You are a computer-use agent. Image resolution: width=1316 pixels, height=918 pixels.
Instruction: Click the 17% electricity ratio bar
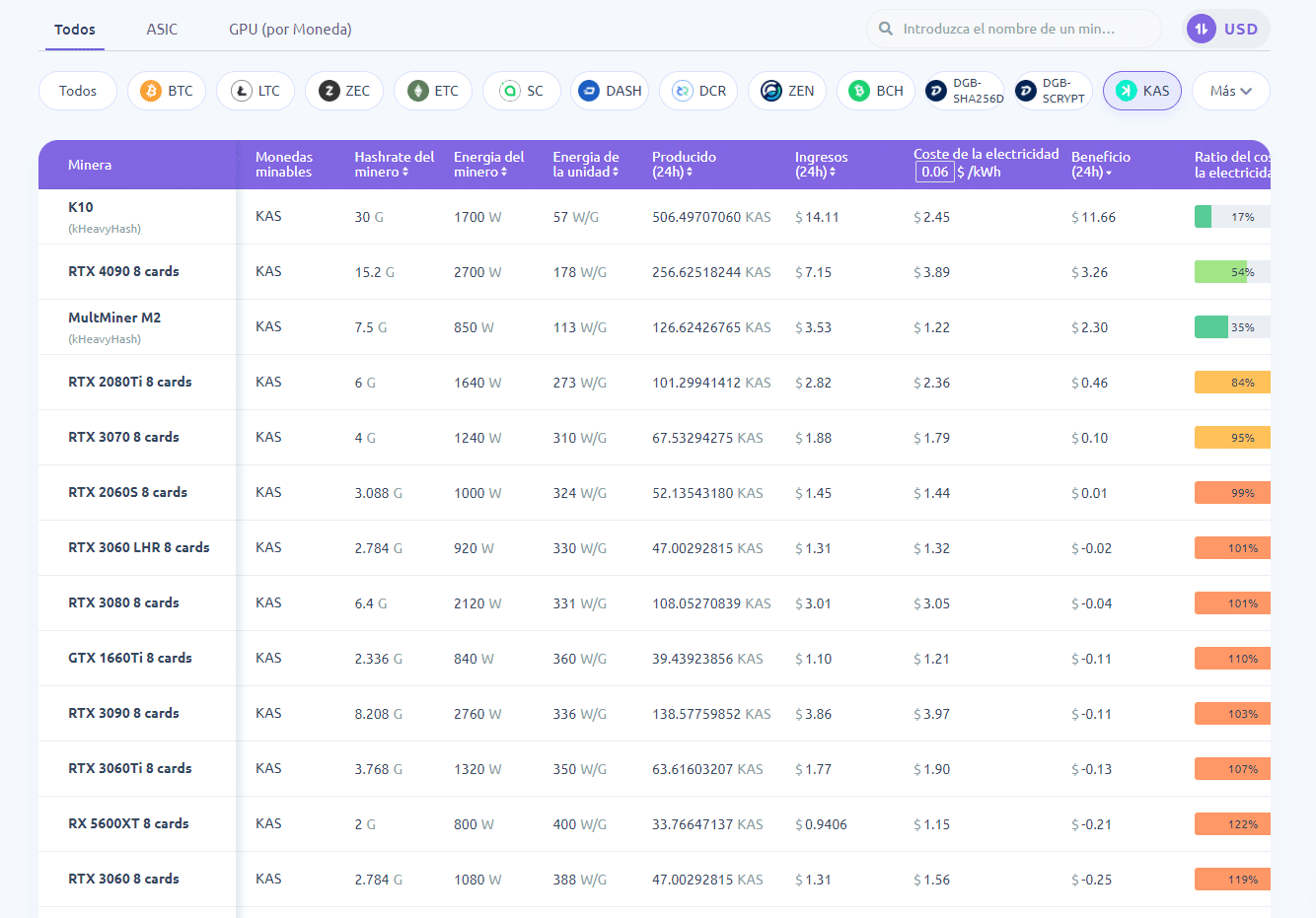pyautogui.click(x=1232, y=217)
